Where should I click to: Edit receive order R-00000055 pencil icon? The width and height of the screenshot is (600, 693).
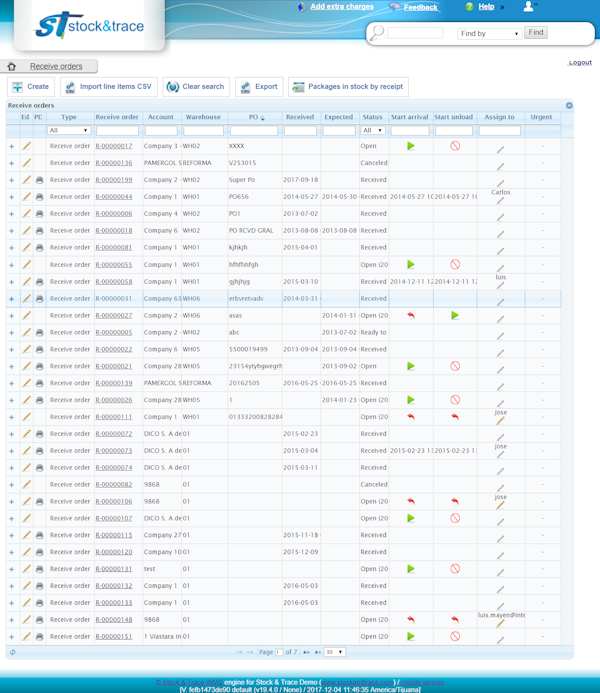[27, 264]
